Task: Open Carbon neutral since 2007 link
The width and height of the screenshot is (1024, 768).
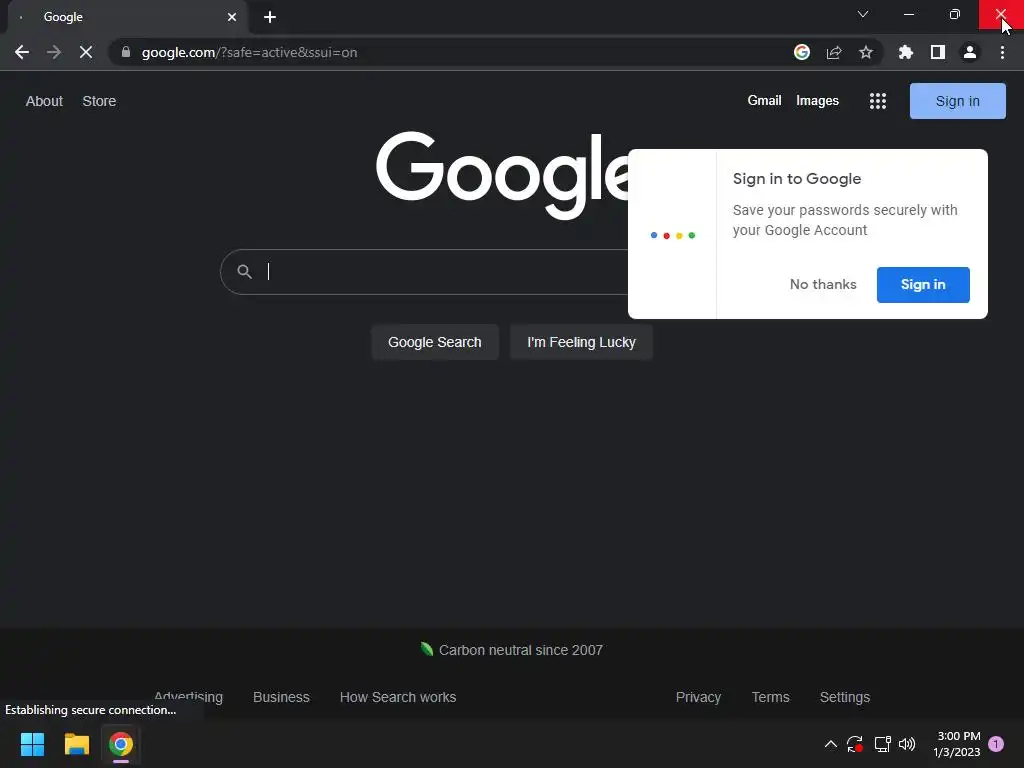Action: (x=520, y=650)
